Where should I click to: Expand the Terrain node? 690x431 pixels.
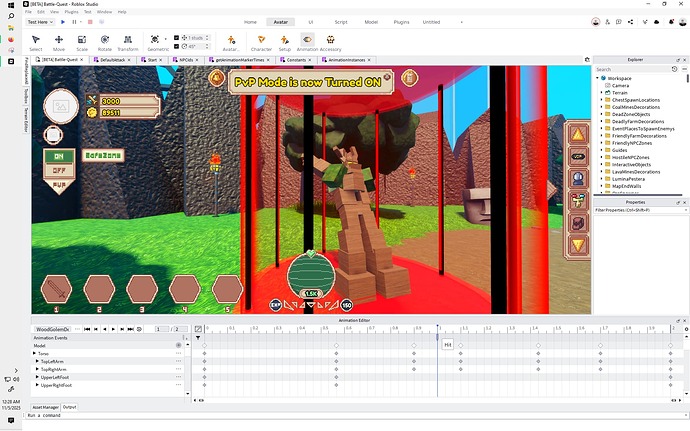pos(602,93)
